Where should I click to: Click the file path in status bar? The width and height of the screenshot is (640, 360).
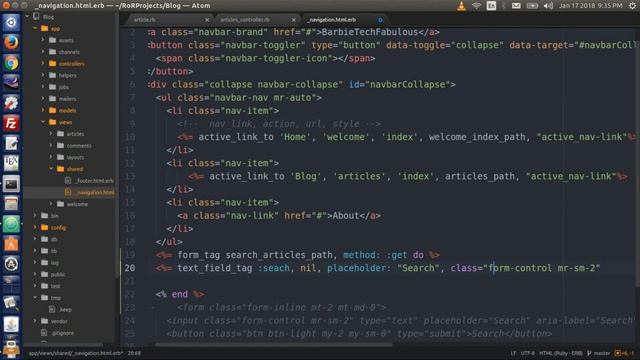(x=76, y=353)
